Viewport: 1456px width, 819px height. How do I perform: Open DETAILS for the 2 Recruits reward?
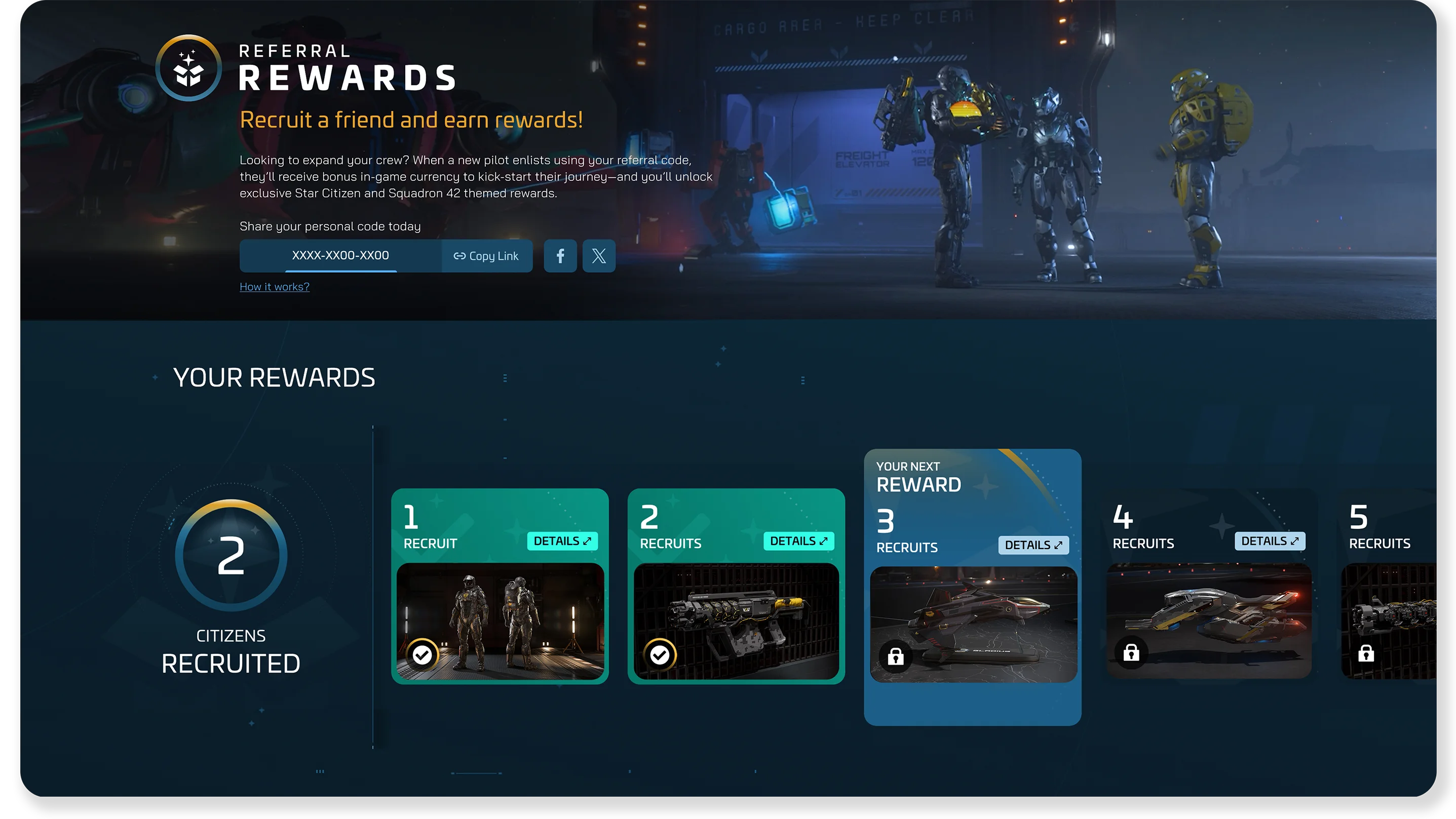798,541
